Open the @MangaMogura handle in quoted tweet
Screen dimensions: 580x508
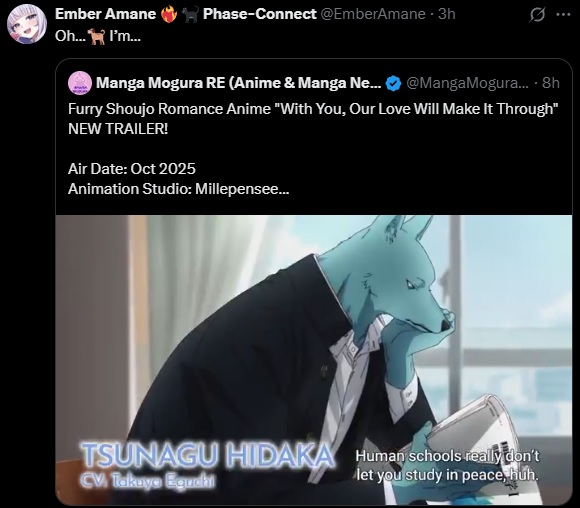468,83
